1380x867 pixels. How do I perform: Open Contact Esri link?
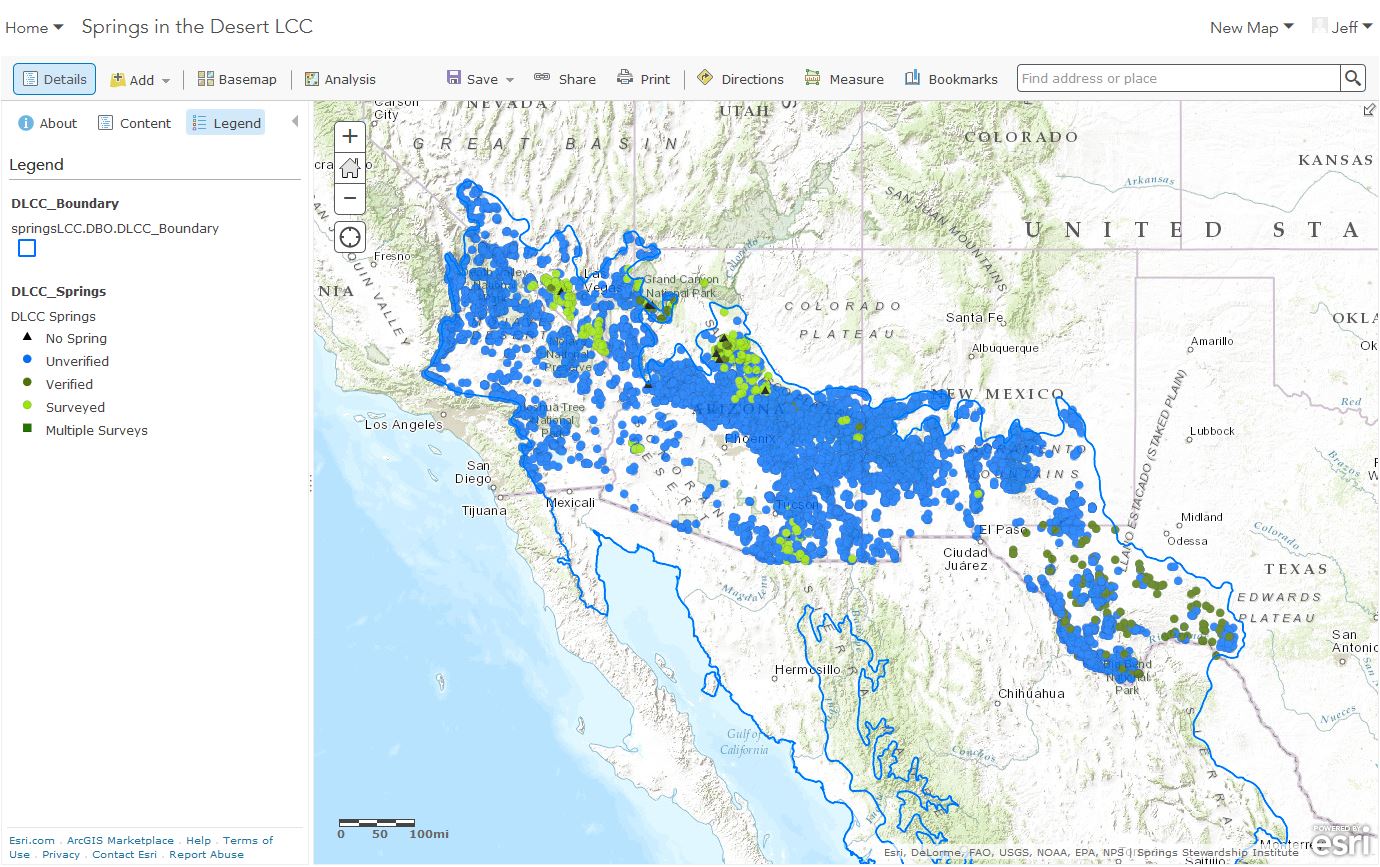pos(124,855)
